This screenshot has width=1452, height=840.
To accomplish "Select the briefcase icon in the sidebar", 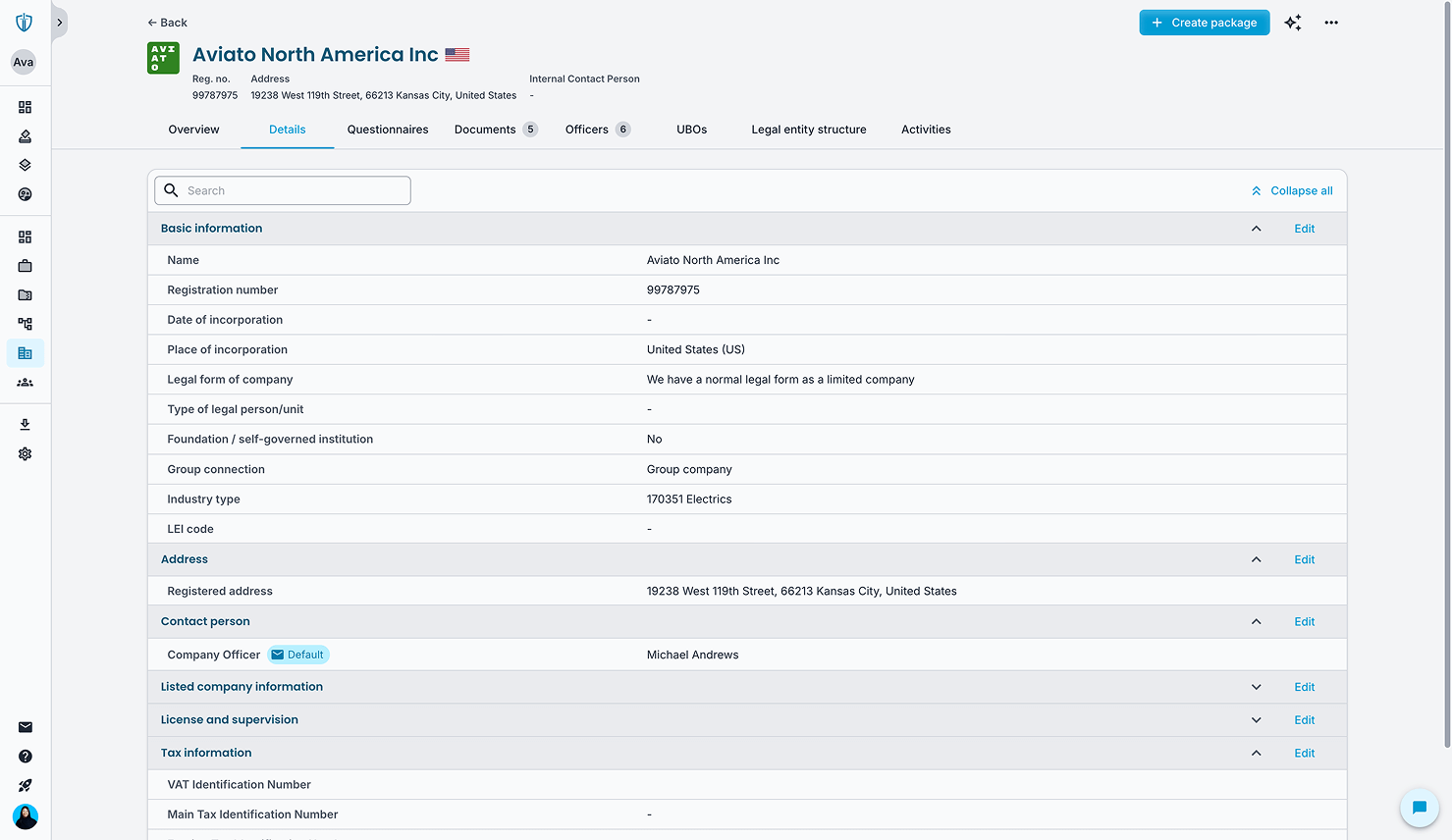I will [x=25, y=265].
